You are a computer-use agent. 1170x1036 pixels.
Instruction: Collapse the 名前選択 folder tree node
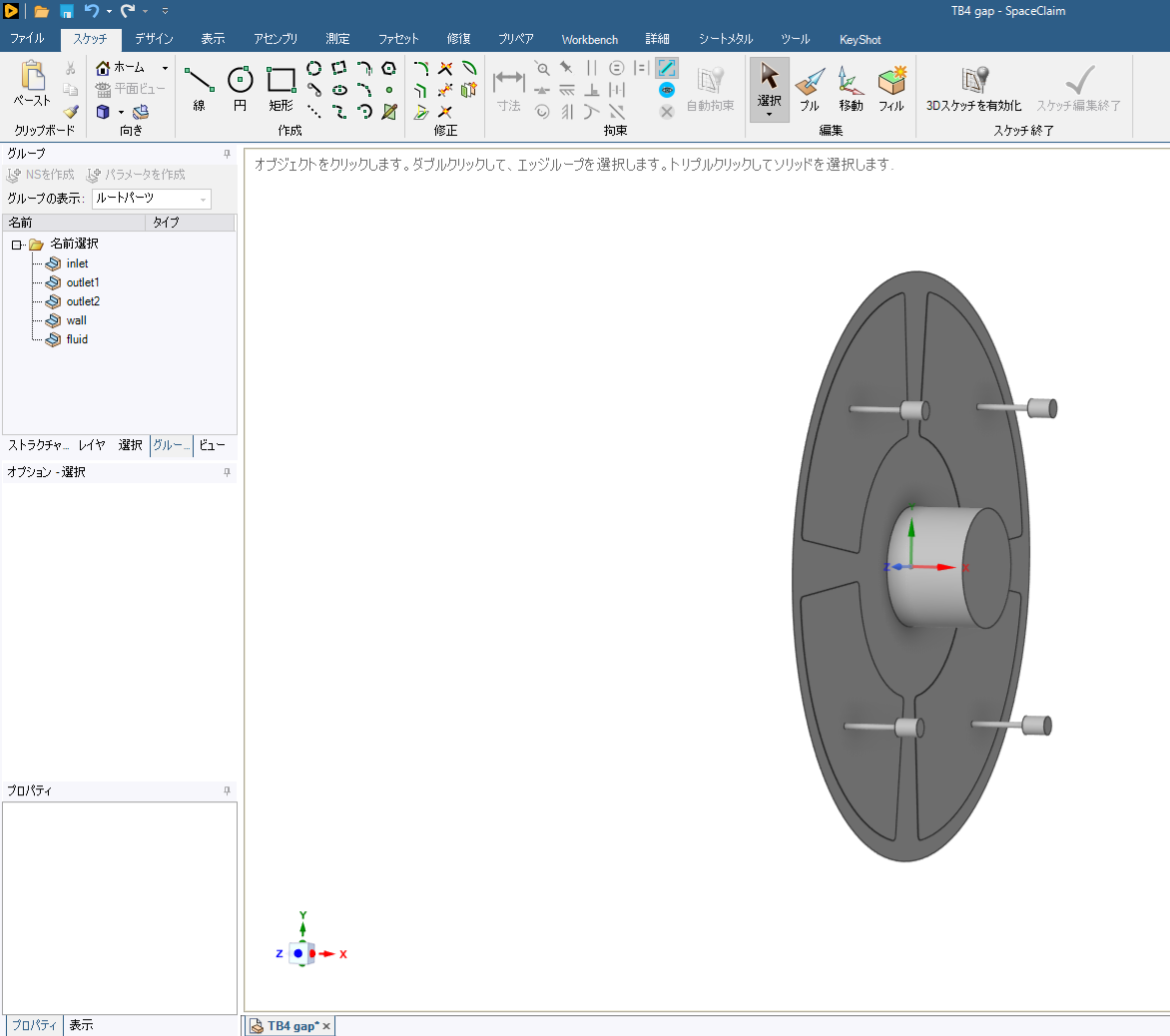(x=17, y=245)
